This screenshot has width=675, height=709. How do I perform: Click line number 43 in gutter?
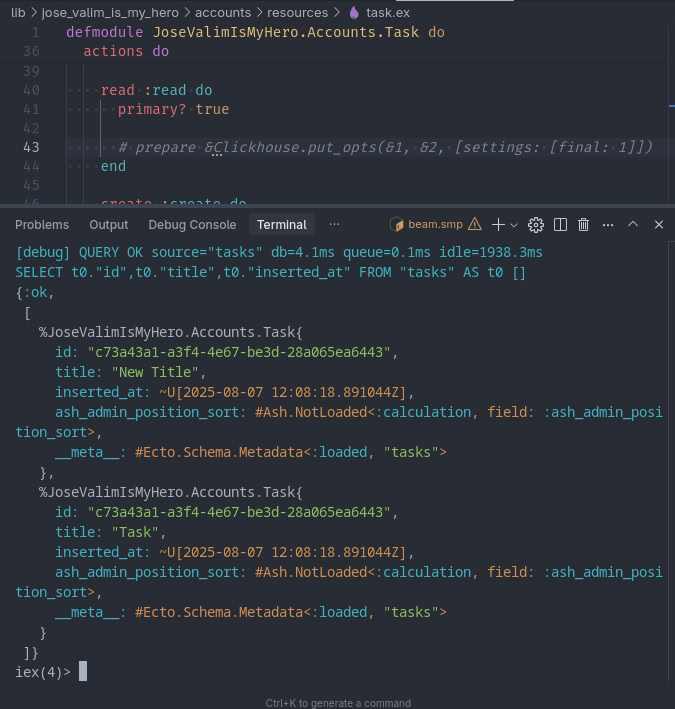point(31,147)
